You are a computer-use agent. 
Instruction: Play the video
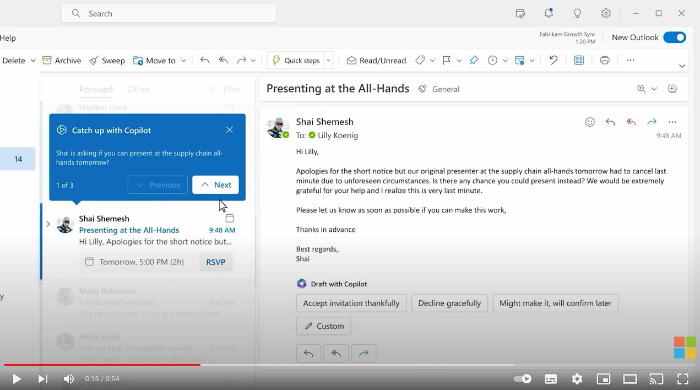click(x=17, y=379)
